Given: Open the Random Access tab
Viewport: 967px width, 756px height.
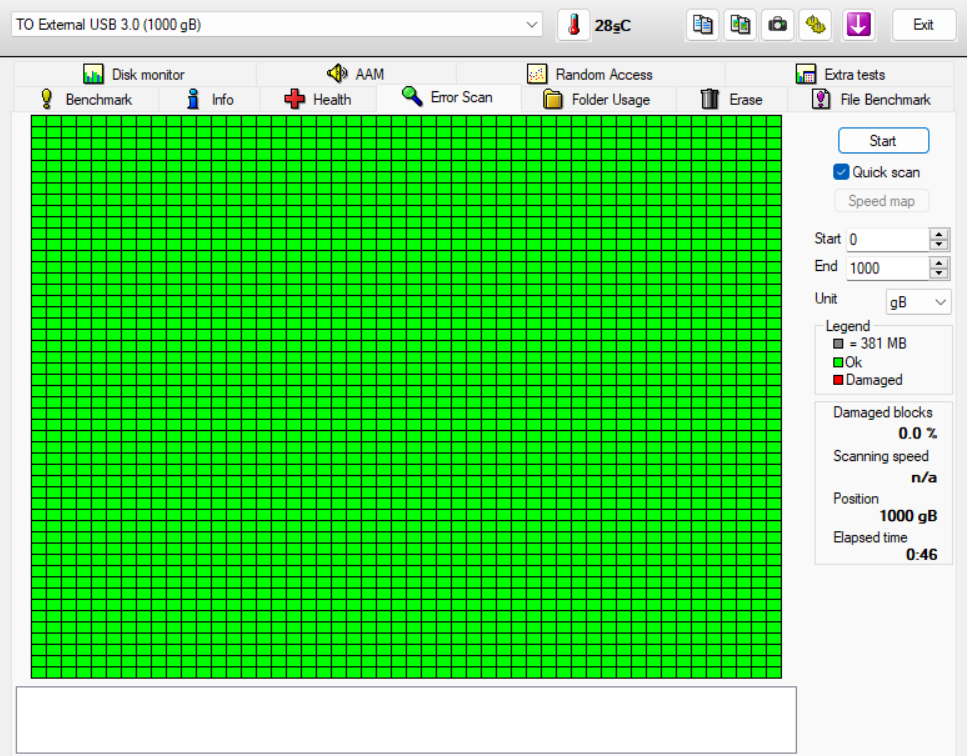Looking at the screenshot, I should (x=590, y=75).
